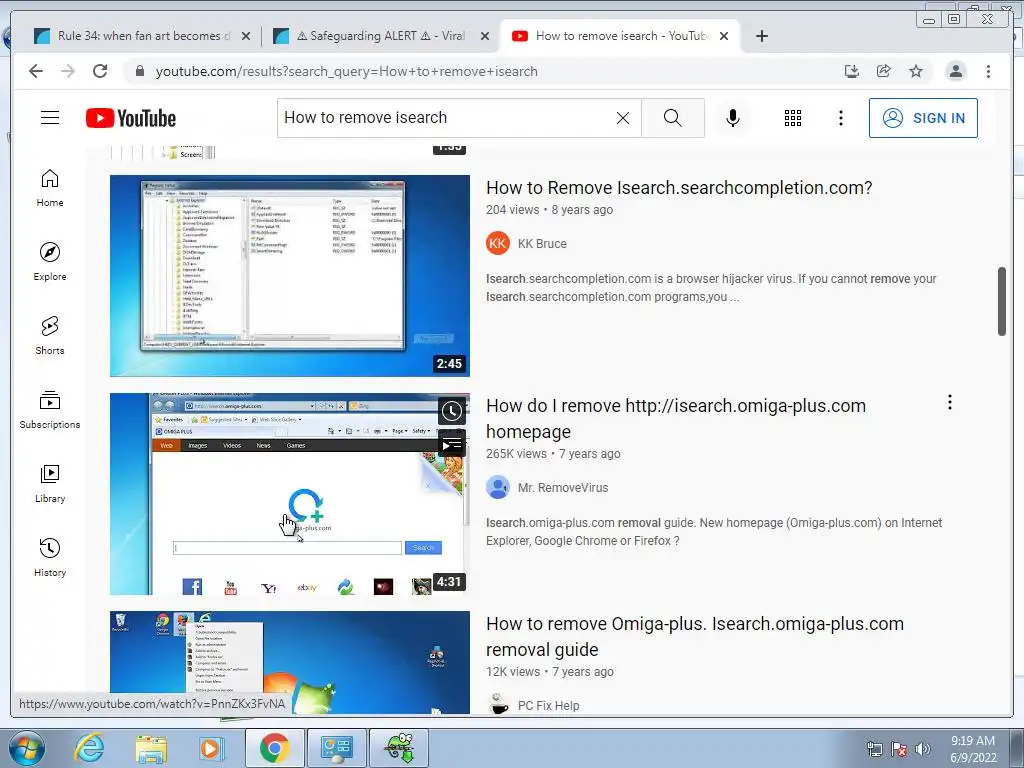The image size is (1024, 768).
Task: Bookmark this page with the star icon
Action: [x=916, y=71]
